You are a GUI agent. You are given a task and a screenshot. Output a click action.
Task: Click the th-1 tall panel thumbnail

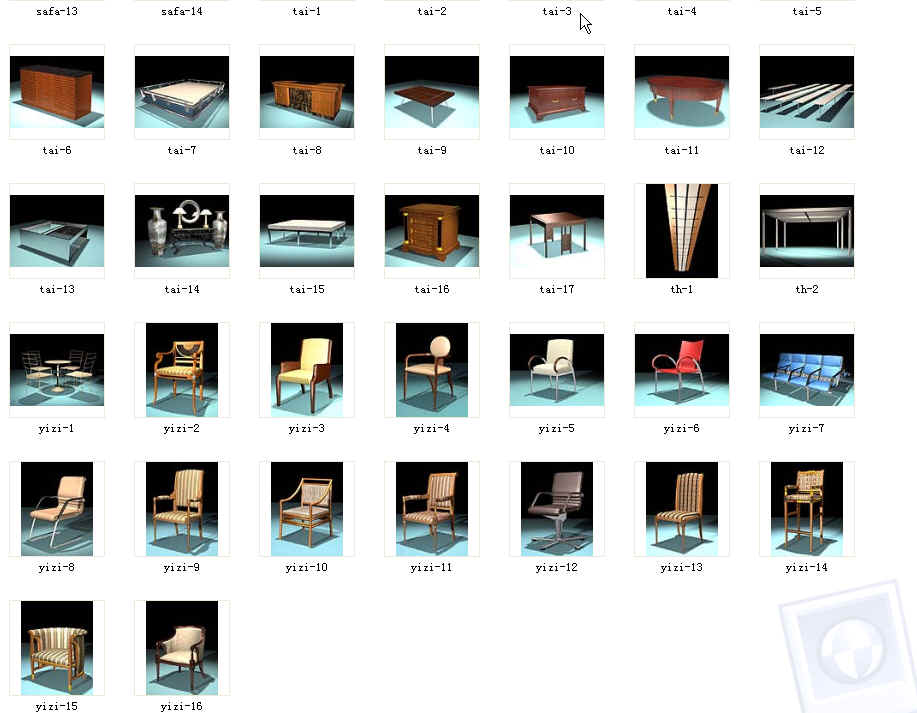point(682,231)
